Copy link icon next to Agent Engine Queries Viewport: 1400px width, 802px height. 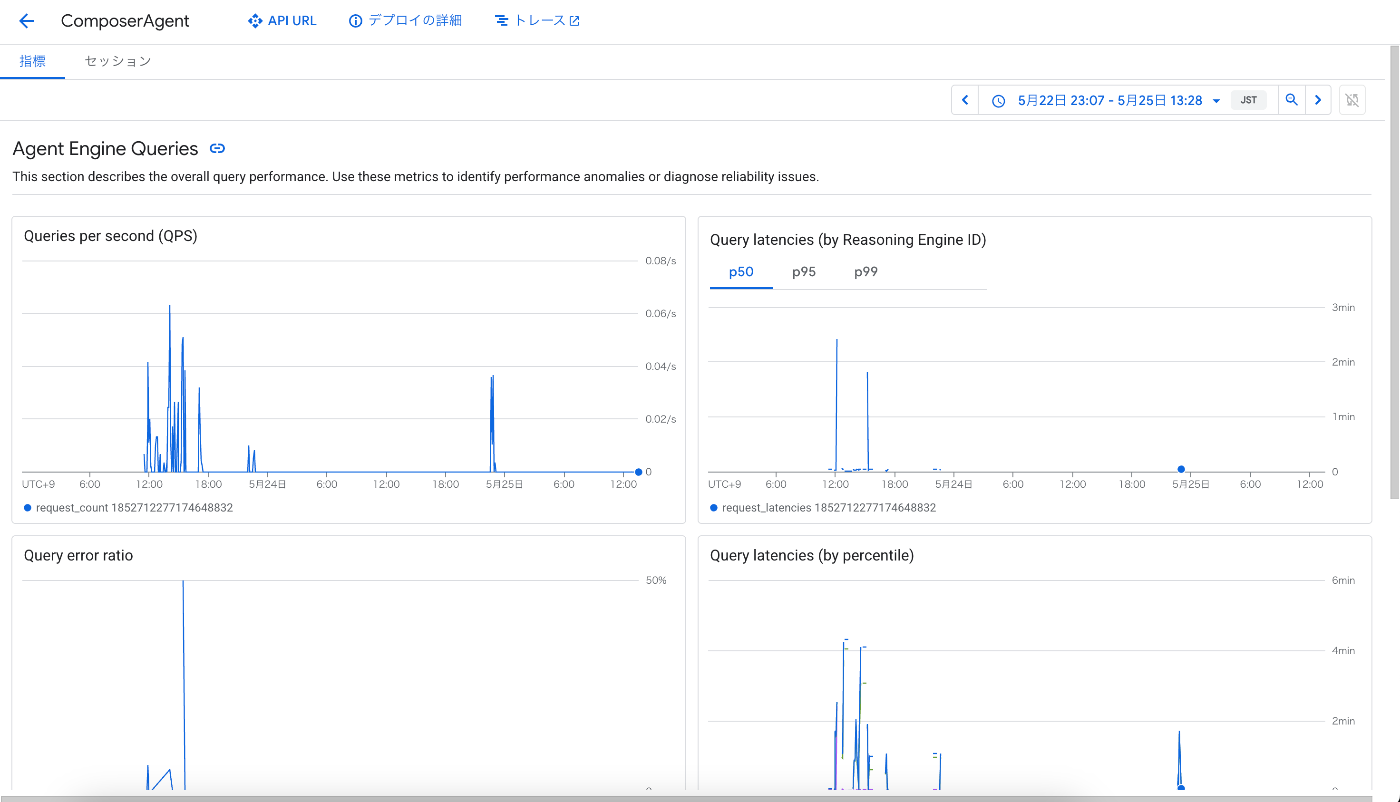(217, 149)
